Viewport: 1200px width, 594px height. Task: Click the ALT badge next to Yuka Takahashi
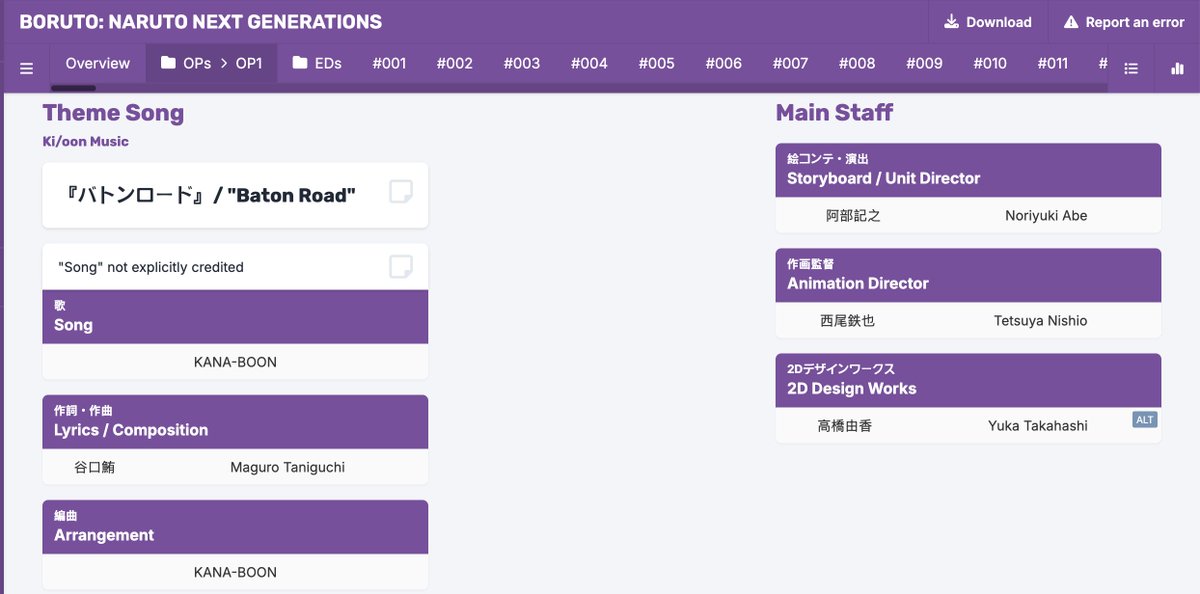1144,419
